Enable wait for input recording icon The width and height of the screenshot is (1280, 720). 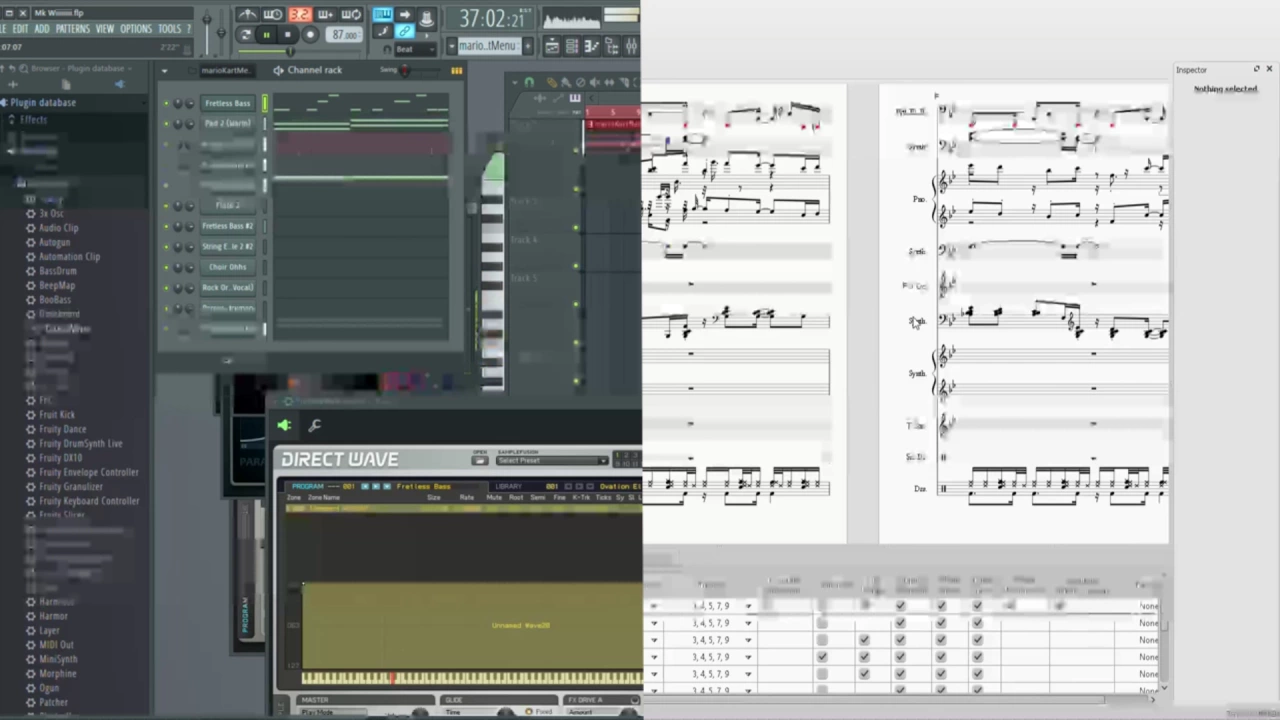[x=272, y=15]
